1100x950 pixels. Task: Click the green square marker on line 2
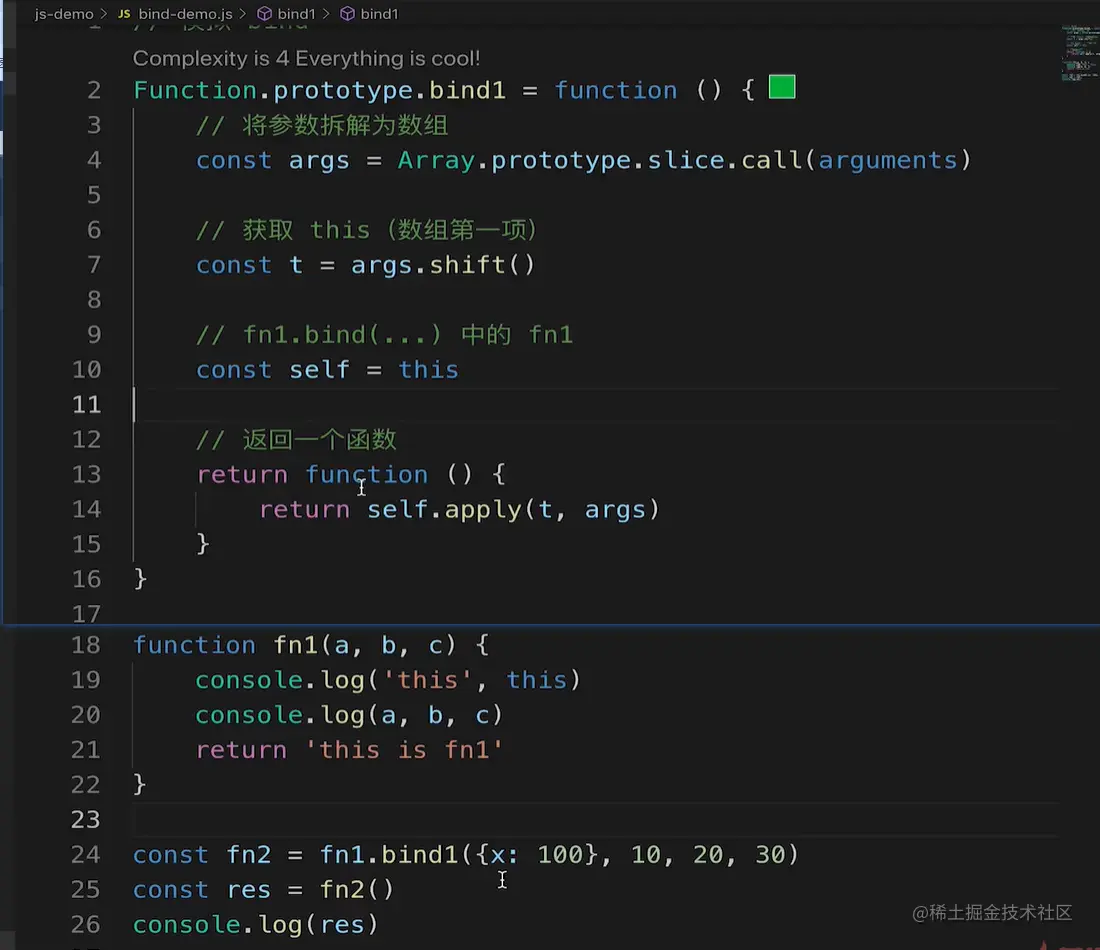[782, 88]
